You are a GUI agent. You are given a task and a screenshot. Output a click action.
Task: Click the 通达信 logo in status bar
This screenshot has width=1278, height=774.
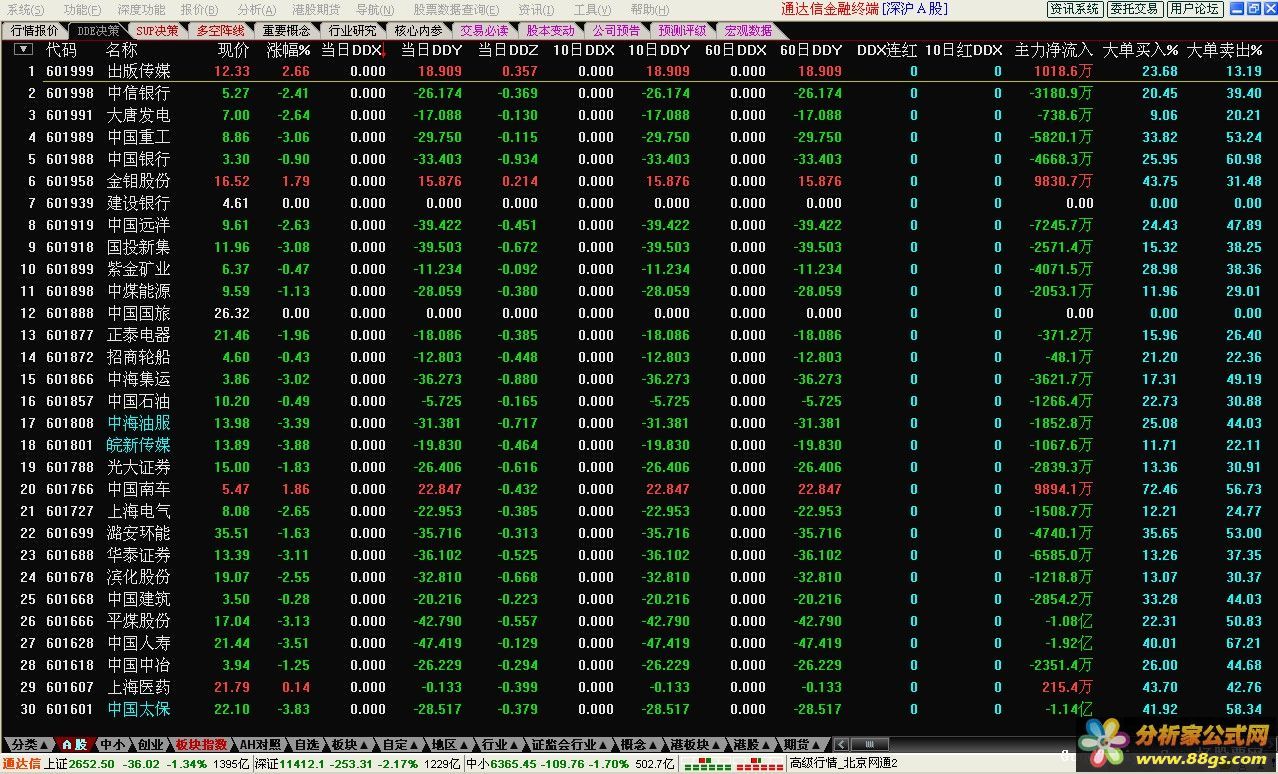(21, 764)
